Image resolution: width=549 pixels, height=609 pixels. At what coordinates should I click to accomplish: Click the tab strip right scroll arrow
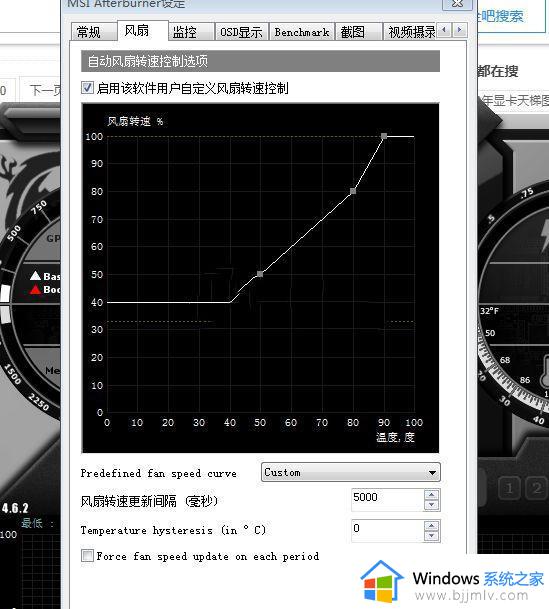(x=460, y=30)
